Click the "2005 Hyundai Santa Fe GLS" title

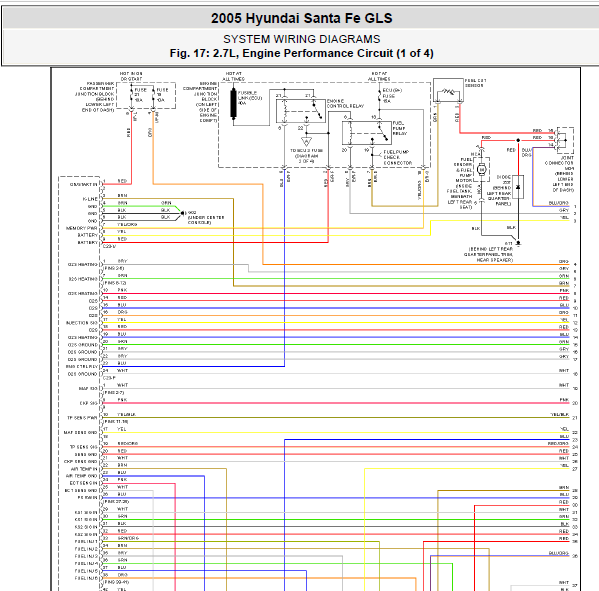301,18
